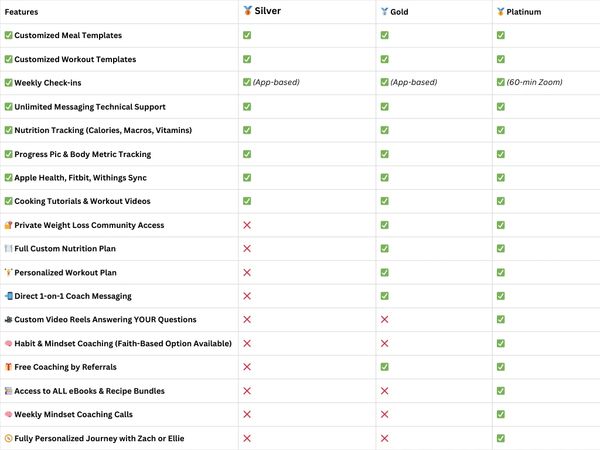The width and height of the screenshot is (600, 450).
Task: Click the Apple Health, Fitbit, Withings Sync label
Action: point(80,178)
